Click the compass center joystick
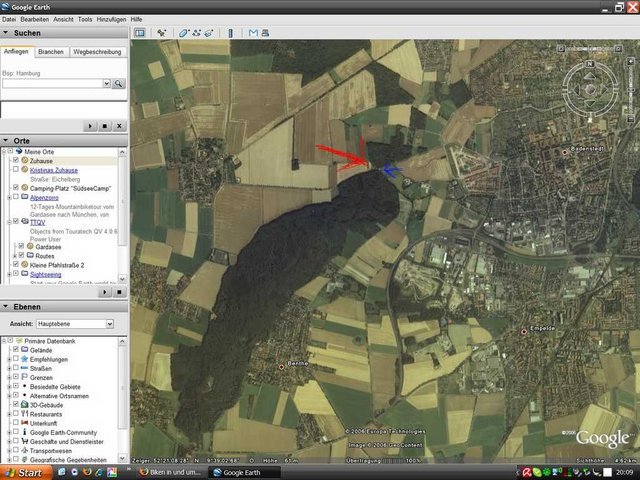640x480 pixels. pos(590,89)
